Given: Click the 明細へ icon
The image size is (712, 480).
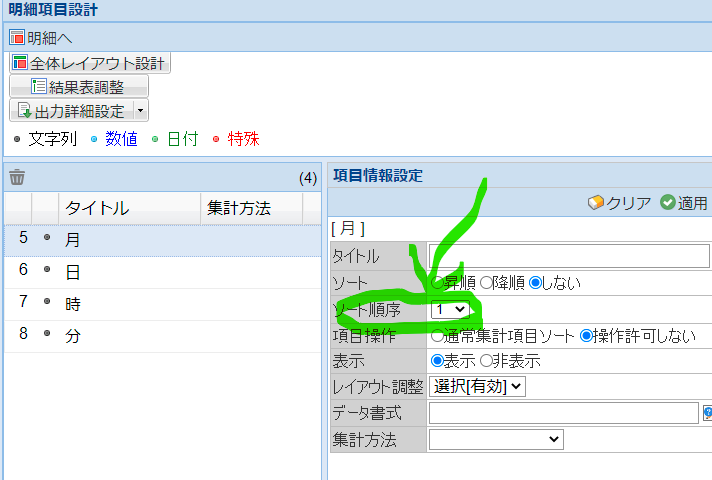Looking at the screenshot, I should click(17, 37).
